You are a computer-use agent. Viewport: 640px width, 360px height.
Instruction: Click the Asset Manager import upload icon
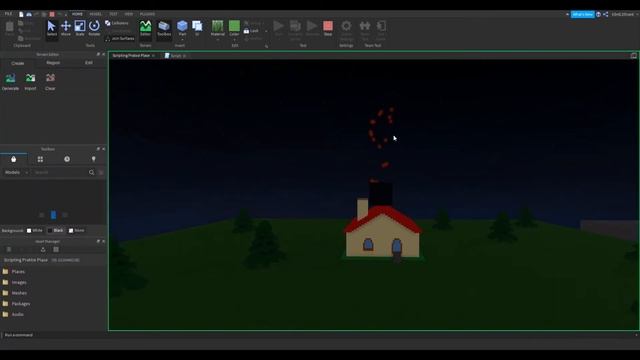[43, 249]
